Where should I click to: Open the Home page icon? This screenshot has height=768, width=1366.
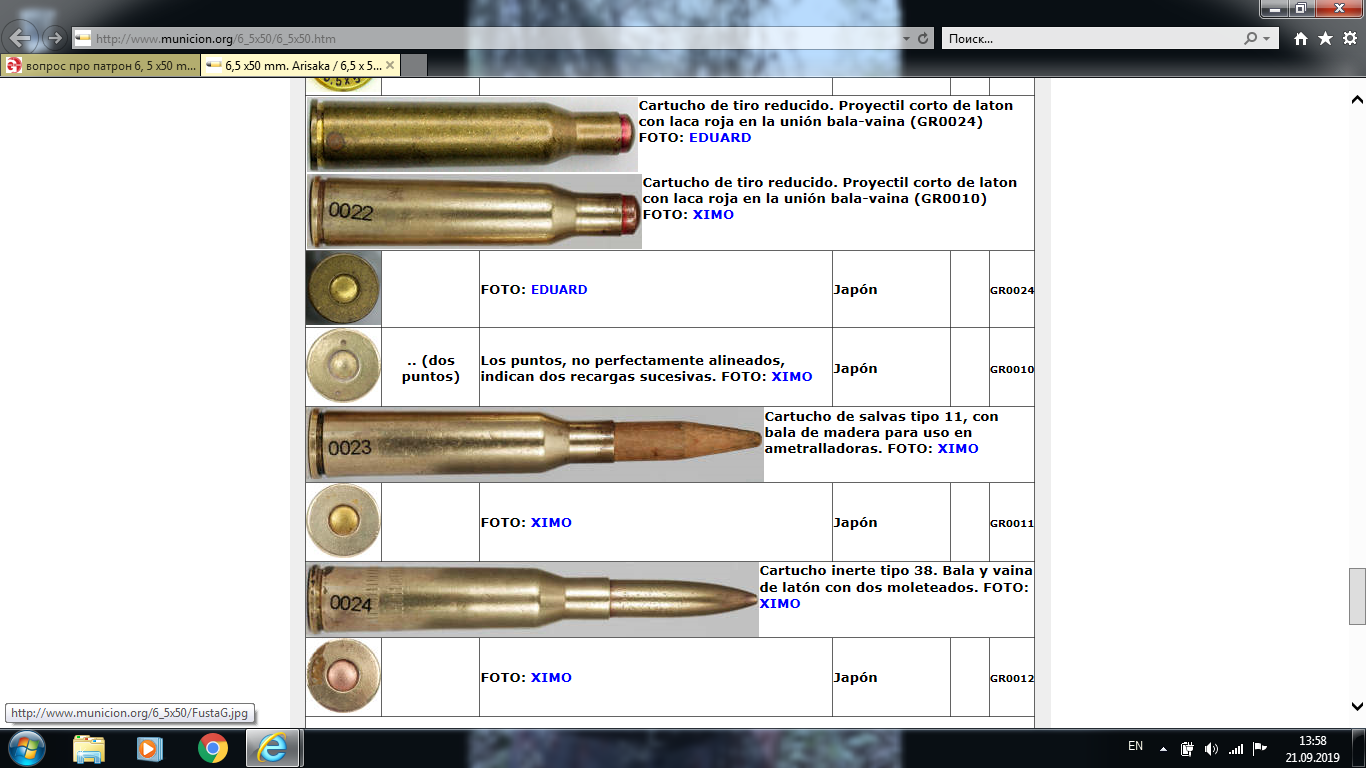(1301, 39)
